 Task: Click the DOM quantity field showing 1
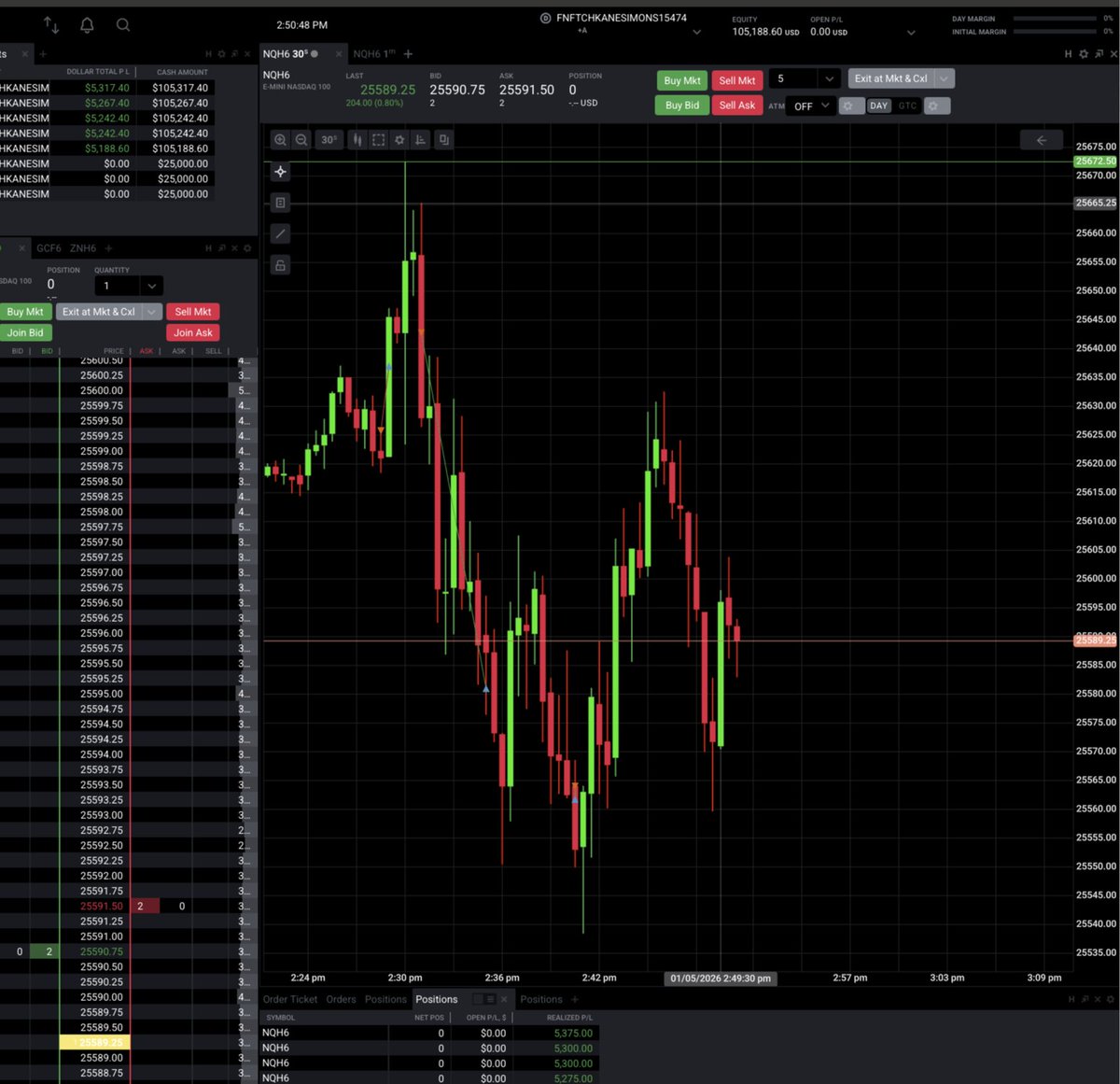tap(118, 286)
